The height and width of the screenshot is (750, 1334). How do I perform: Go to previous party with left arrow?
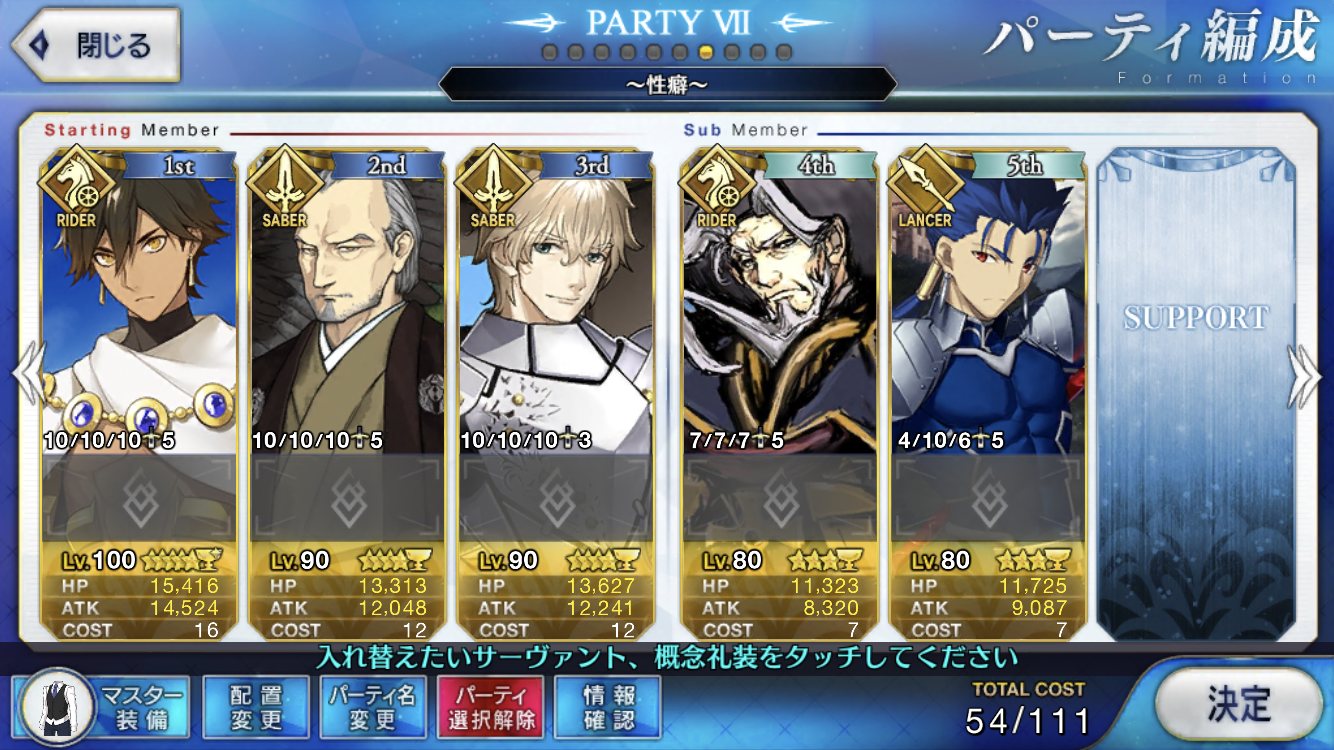[26, 373]
